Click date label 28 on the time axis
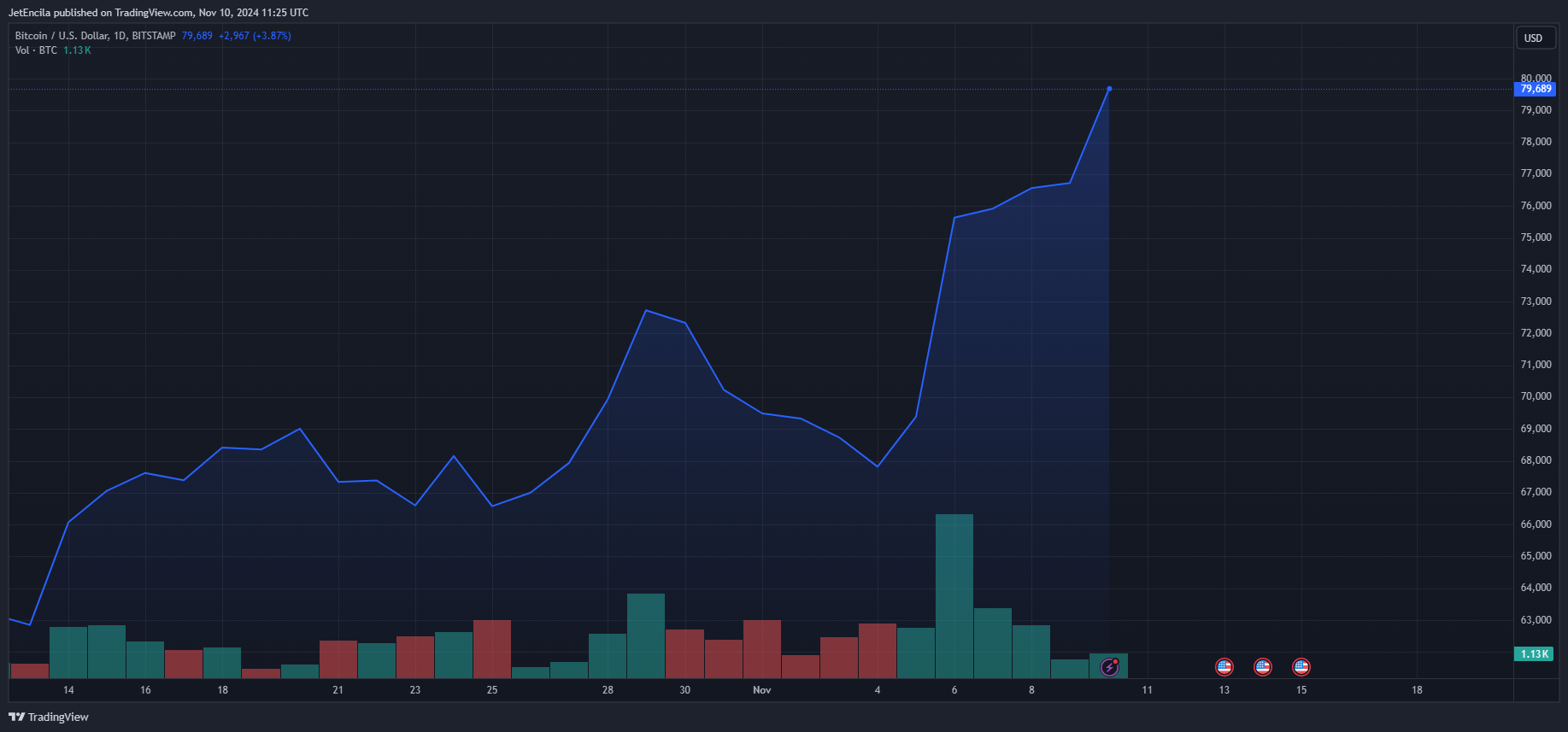Screen dimensions: 1568x732 point(608,690)
